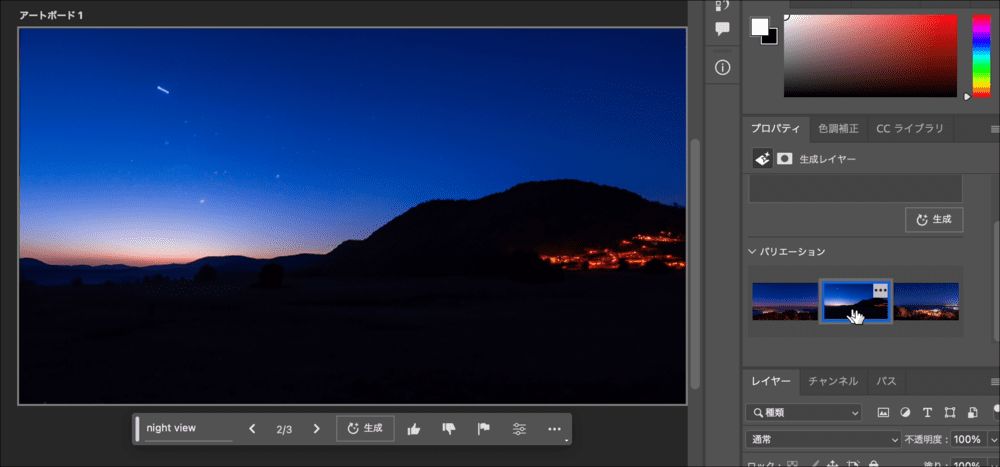1000x467 pixels.
Task: Switch to the チャンネル tab
Action: click(832, 382)
